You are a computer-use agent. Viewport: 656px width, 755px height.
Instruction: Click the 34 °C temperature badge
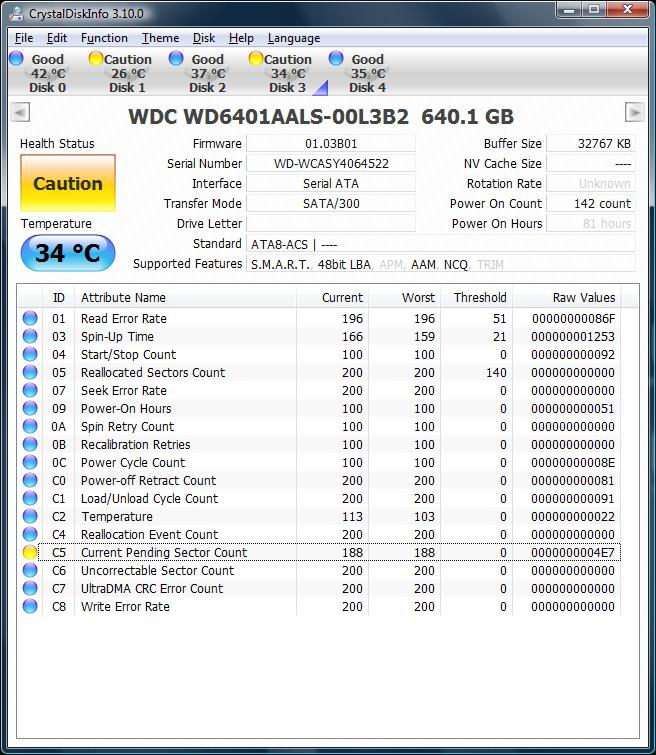click(x=68, y=253)
